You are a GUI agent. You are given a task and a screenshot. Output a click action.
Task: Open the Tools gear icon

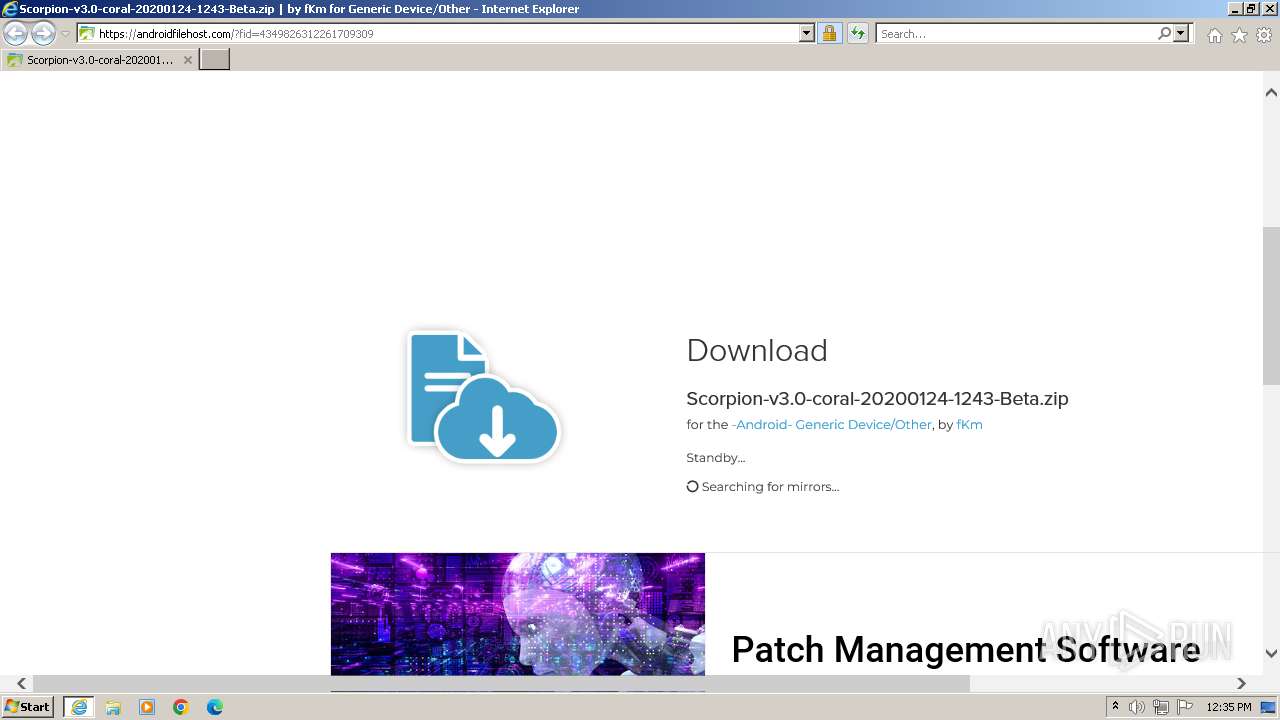click(1264, 35)
